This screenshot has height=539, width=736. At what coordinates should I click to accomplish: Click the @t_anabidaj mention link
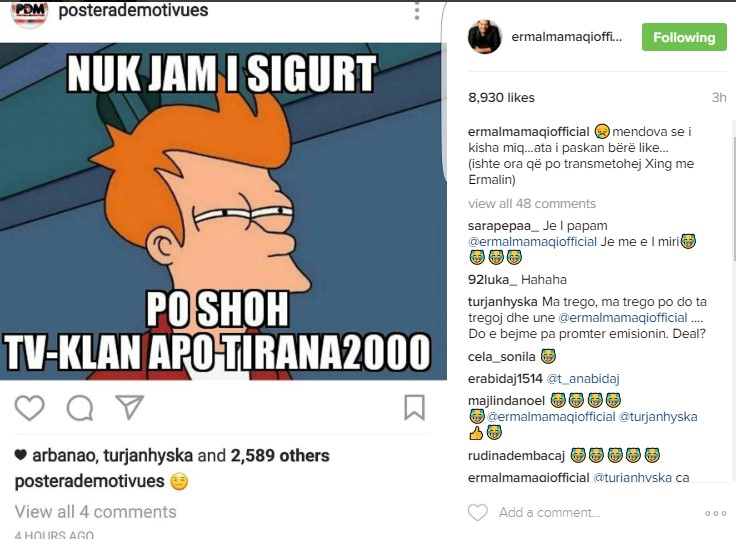click(583, 378)
